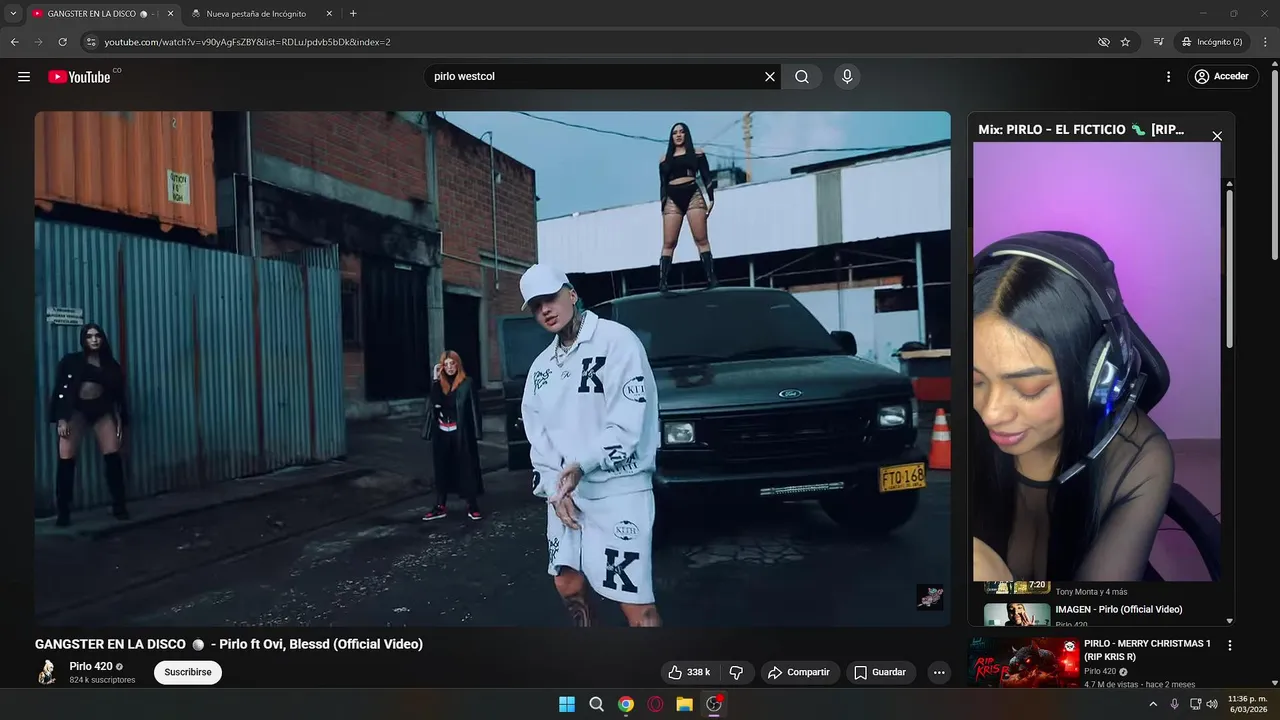Click RIP KRIS R red video thumbnail
Screen dimensions: 1280x720
pos(1023,663)
